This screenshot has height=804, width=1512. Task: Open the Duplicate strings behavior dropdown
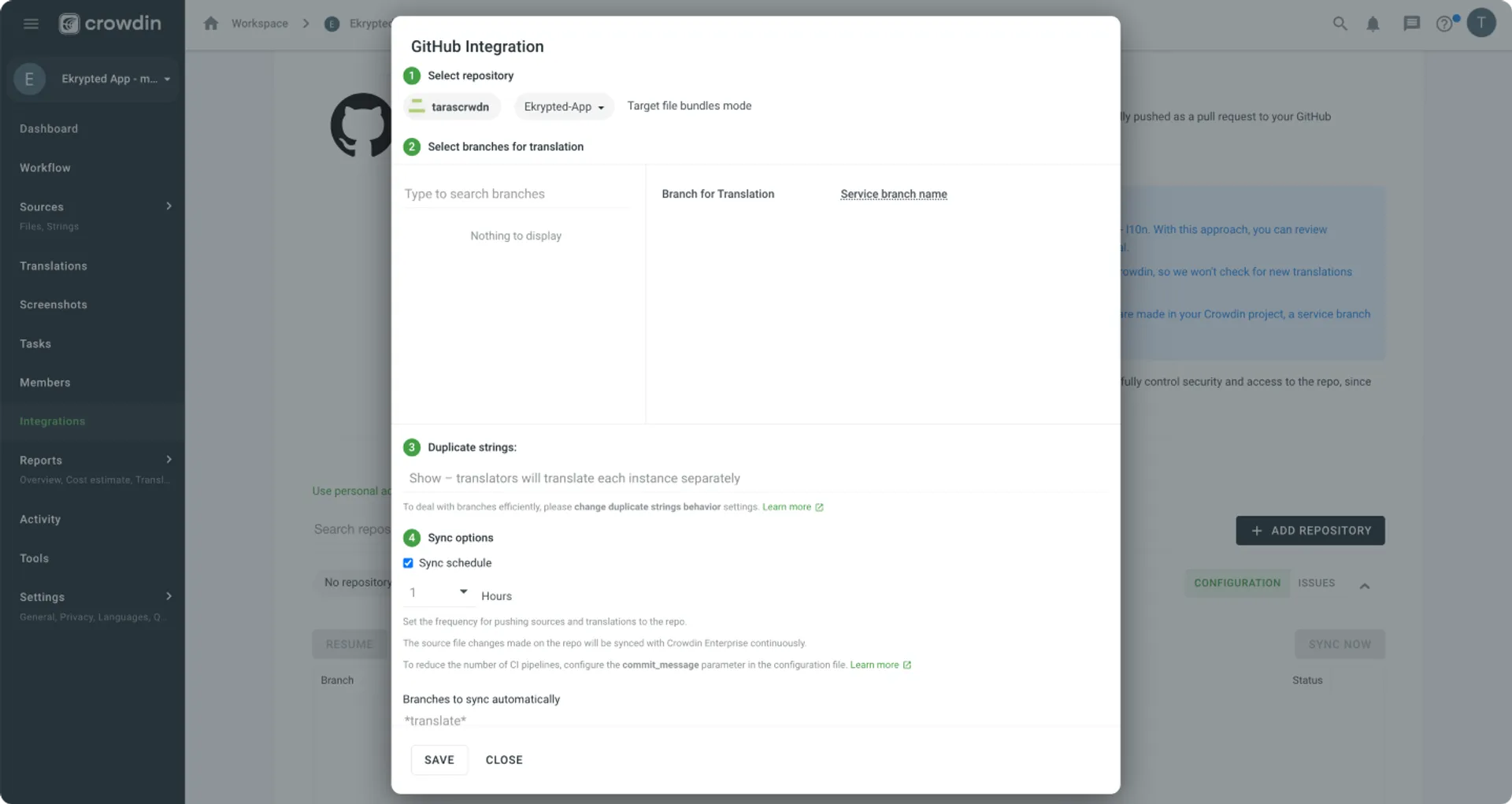pyautogui.click(x=756, y=478)
